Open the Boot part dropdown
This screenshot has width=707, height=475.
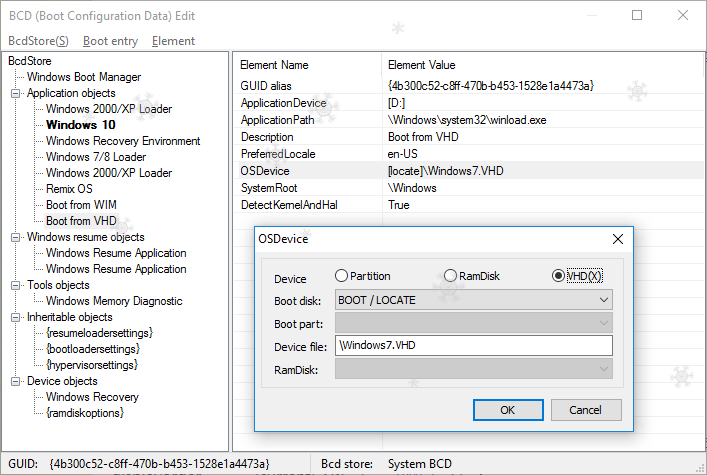click(473, 323)
